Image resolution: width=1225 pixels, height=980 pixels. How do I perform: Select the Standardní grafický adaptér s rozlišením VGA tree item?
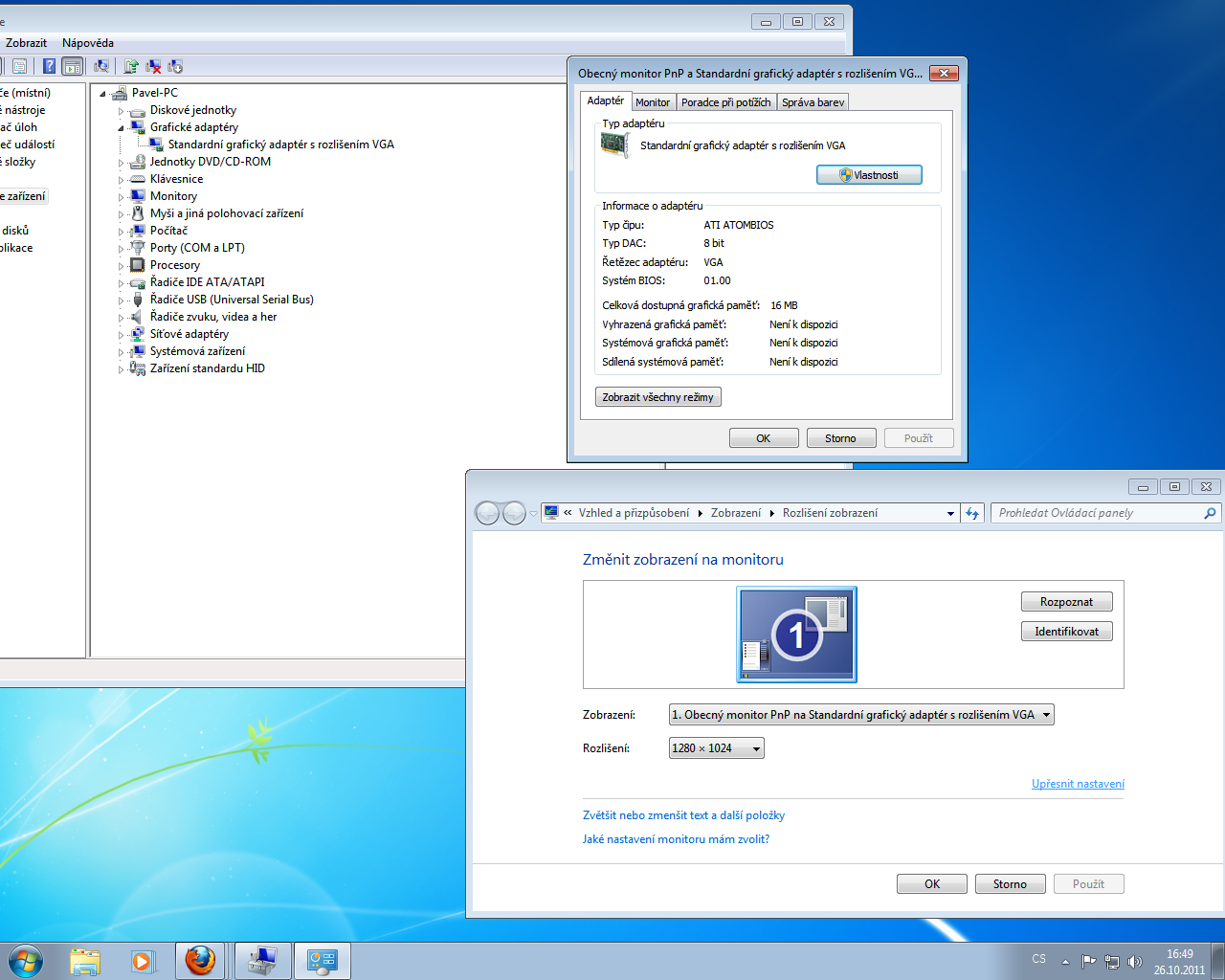click(x=281, y=145)
